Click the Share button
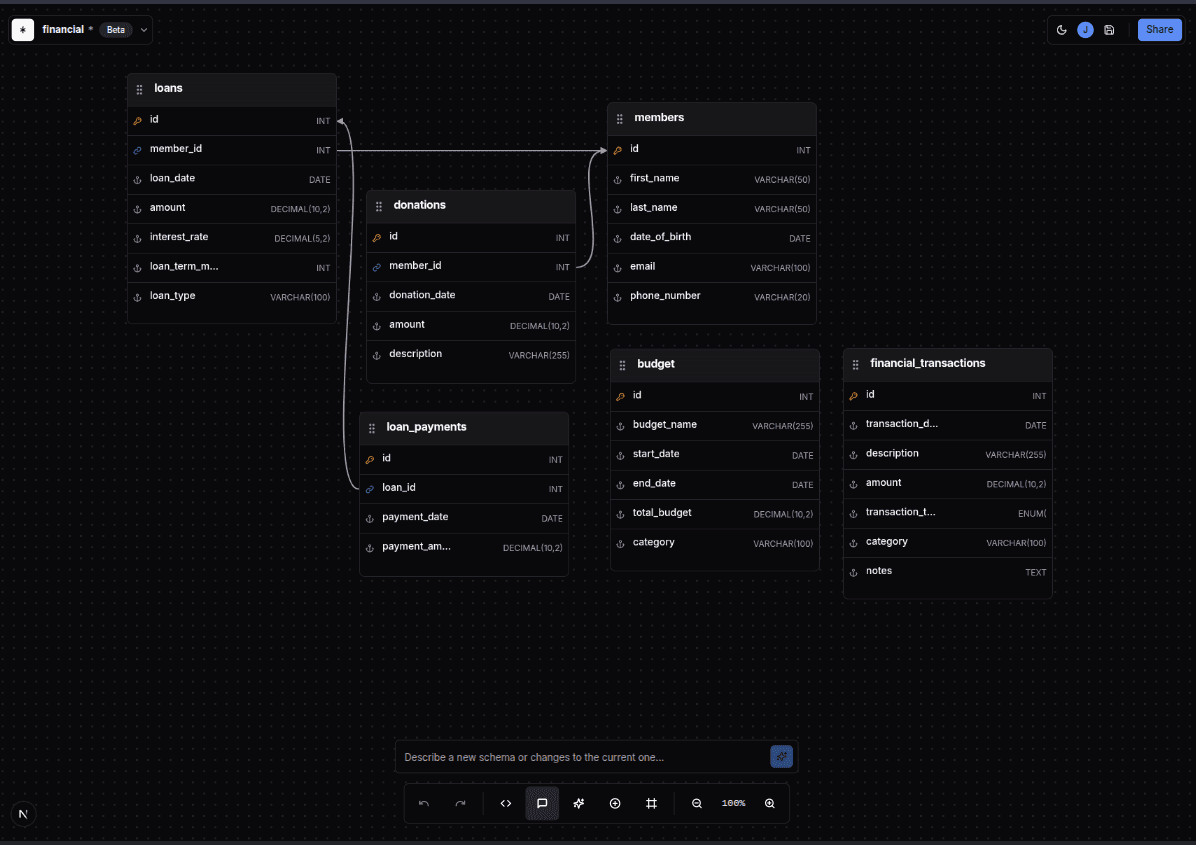 [x=1159, y=29]
